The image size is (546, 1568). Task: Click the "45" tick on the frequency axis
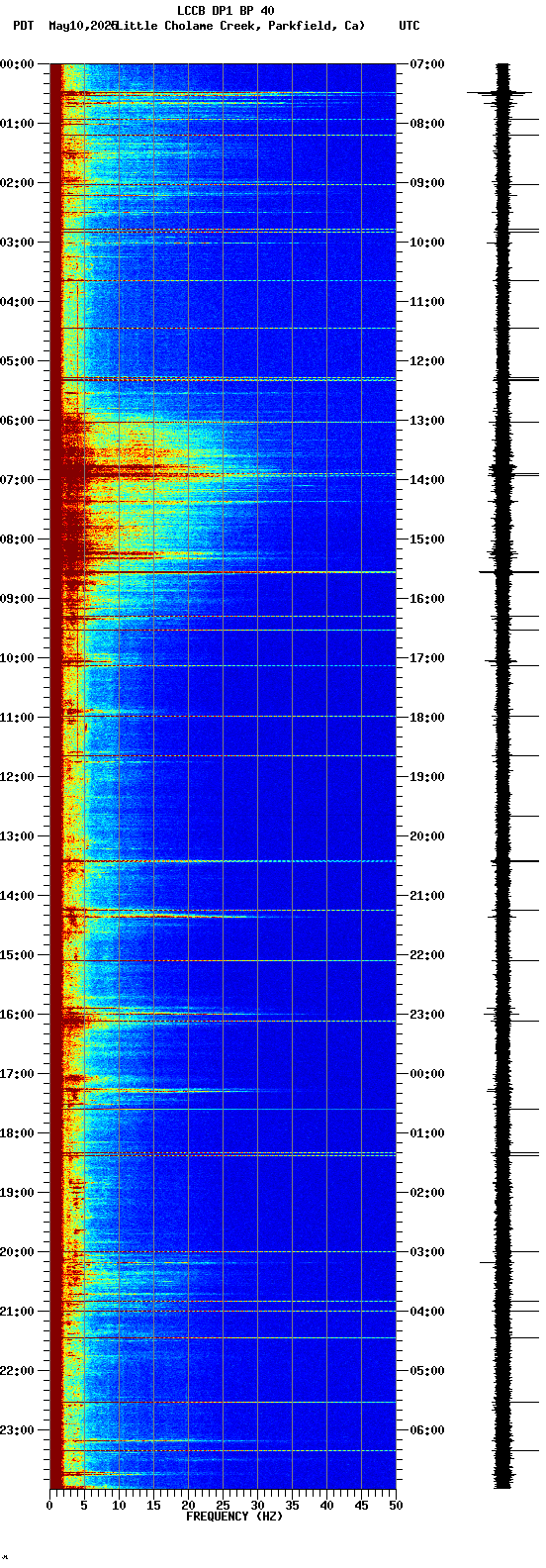pos(361,1506)
